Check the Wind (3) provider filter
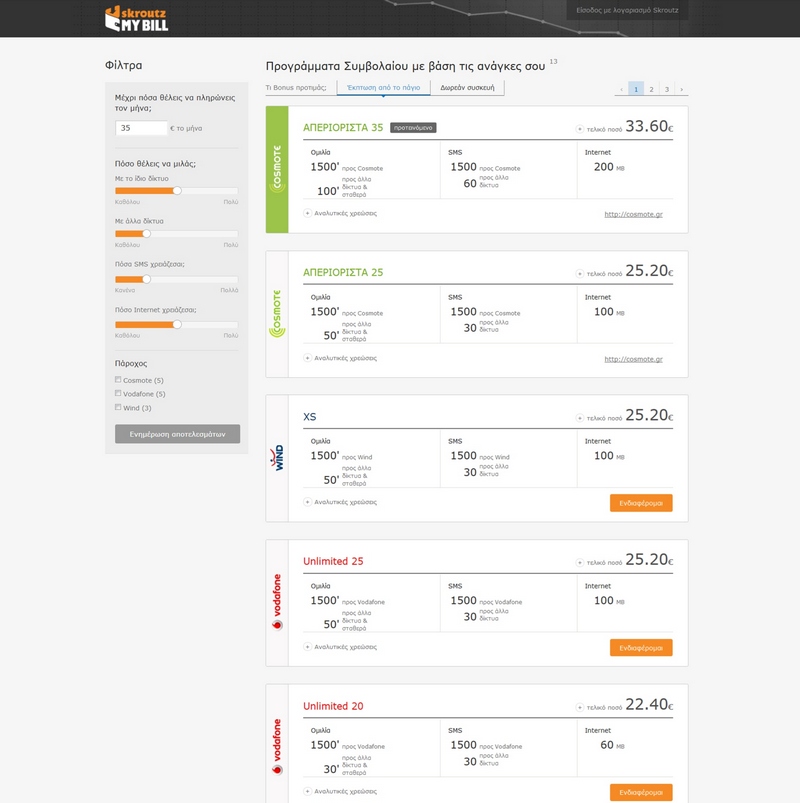 pyautogui.click(x=118, y=407)
